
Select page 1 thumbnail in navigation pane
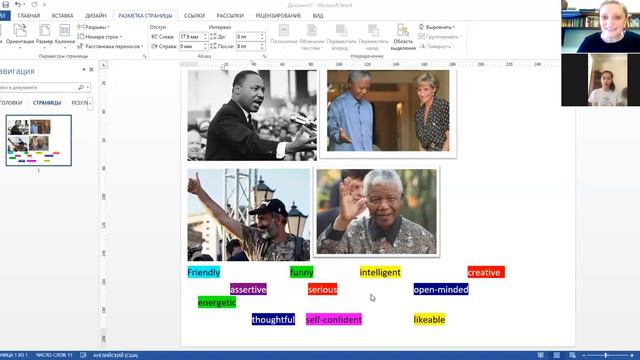click(39, 140)
